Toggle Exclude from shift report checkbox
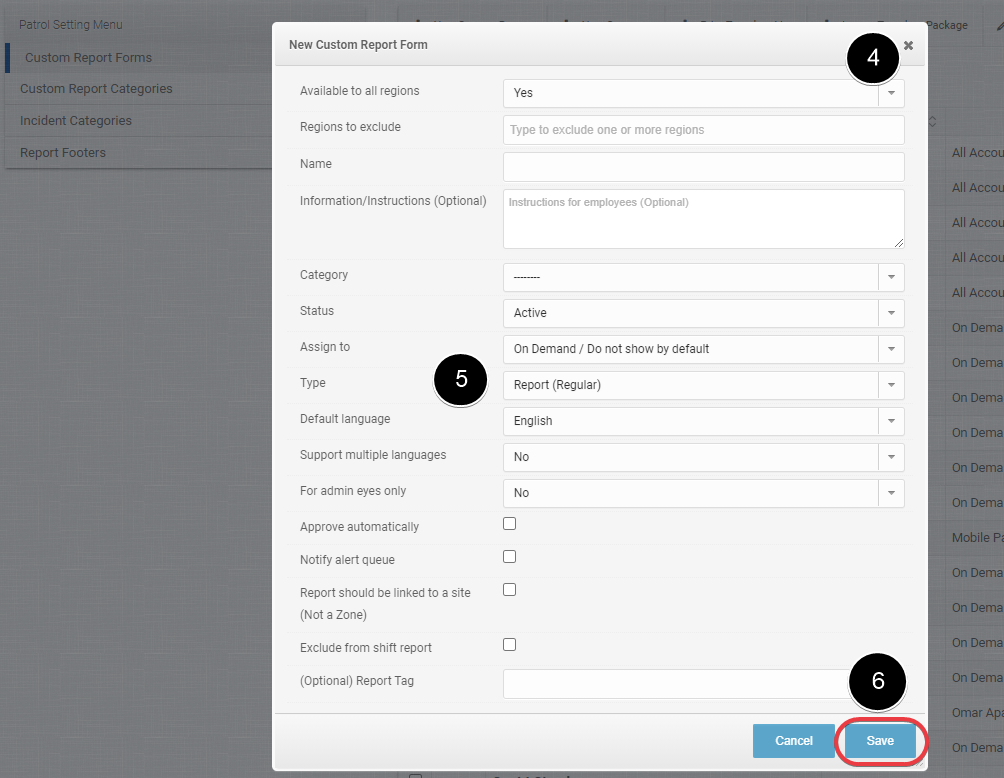This screenshot has width=1004, height=778. 510,645
